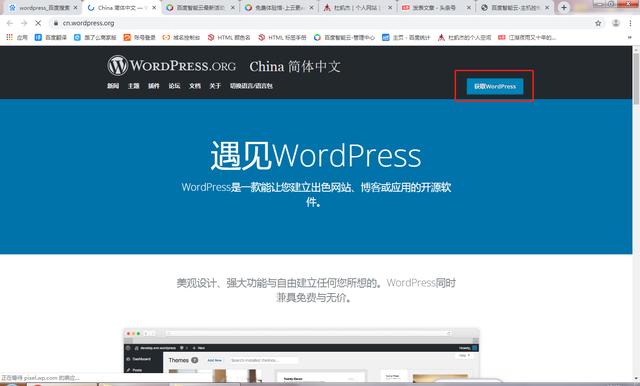This screenshot has height=386, width=640.
Task: Switch to the 发表文章 - 头条号 tab
Action: (436, 7)
